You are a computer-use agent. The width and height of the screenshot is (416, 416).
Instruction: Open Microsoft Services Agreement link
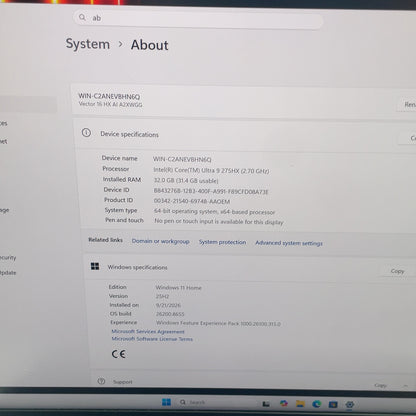[148, 331]
